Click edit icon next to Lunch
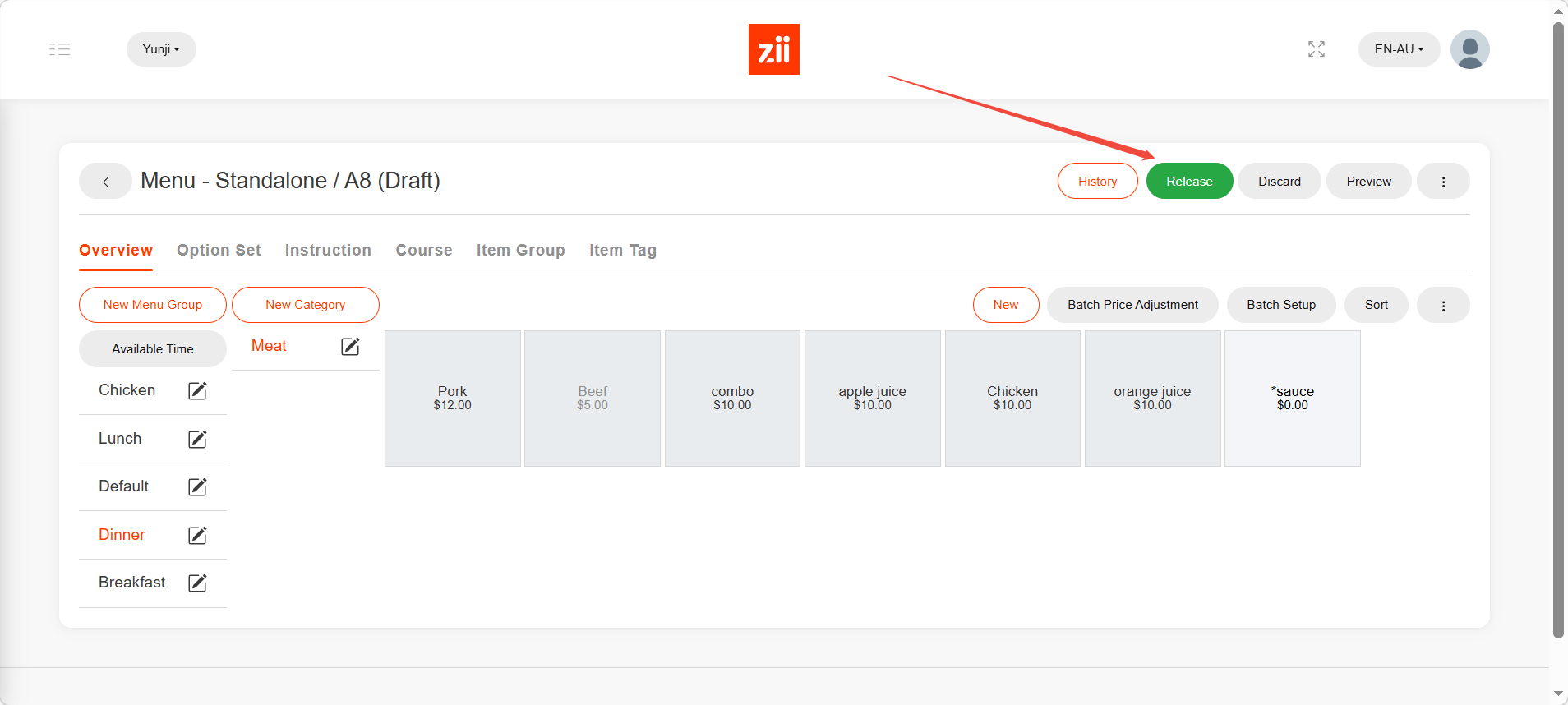 197,440
